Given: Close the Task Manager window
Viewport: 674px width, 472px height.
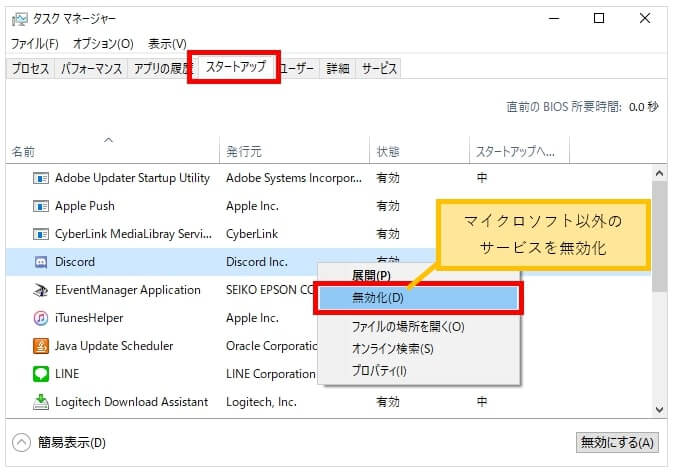Looking at the screenshot, I should point(645,18).
